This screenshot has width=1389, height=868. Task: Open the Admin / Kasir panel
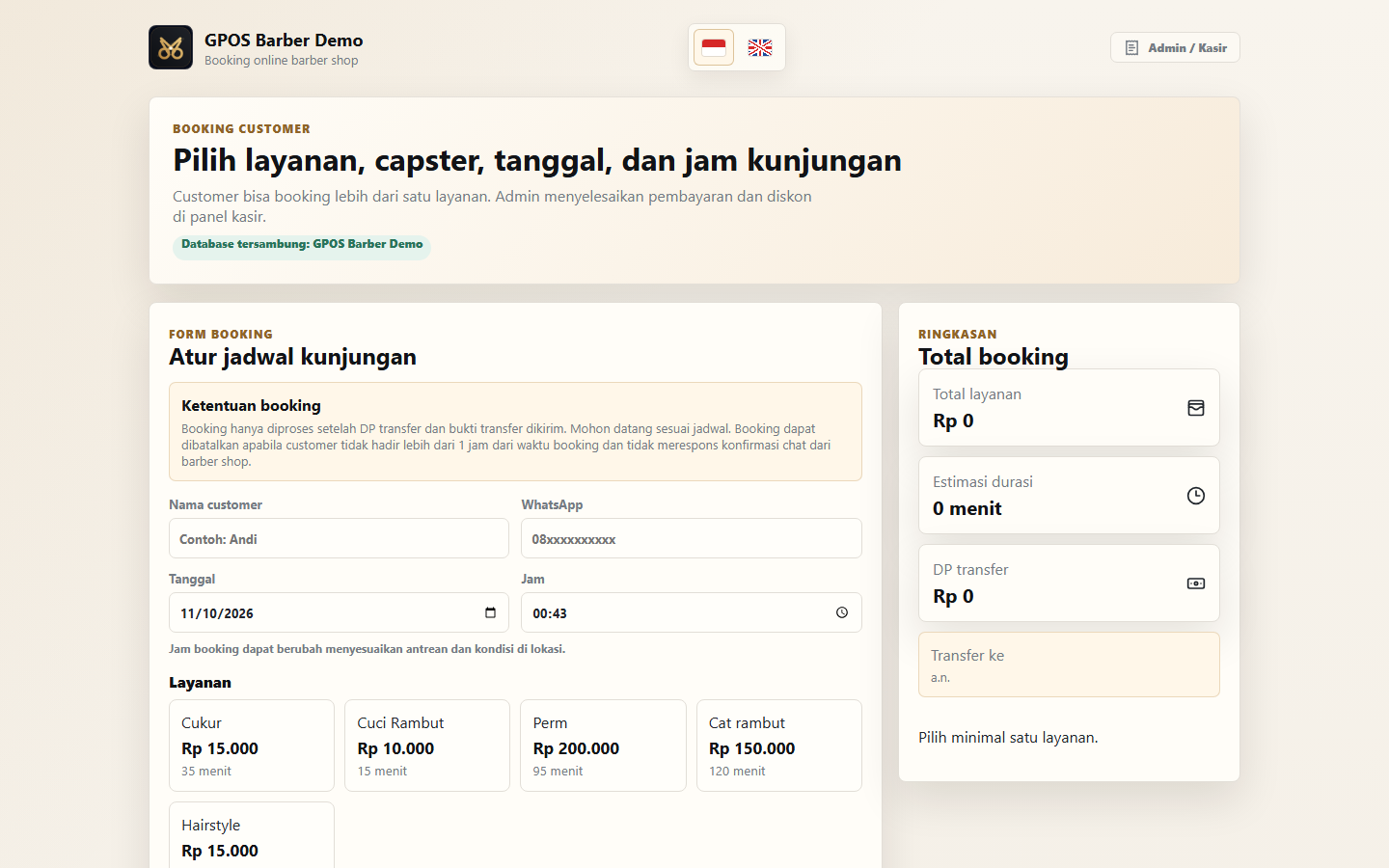tap(1175, 47)
